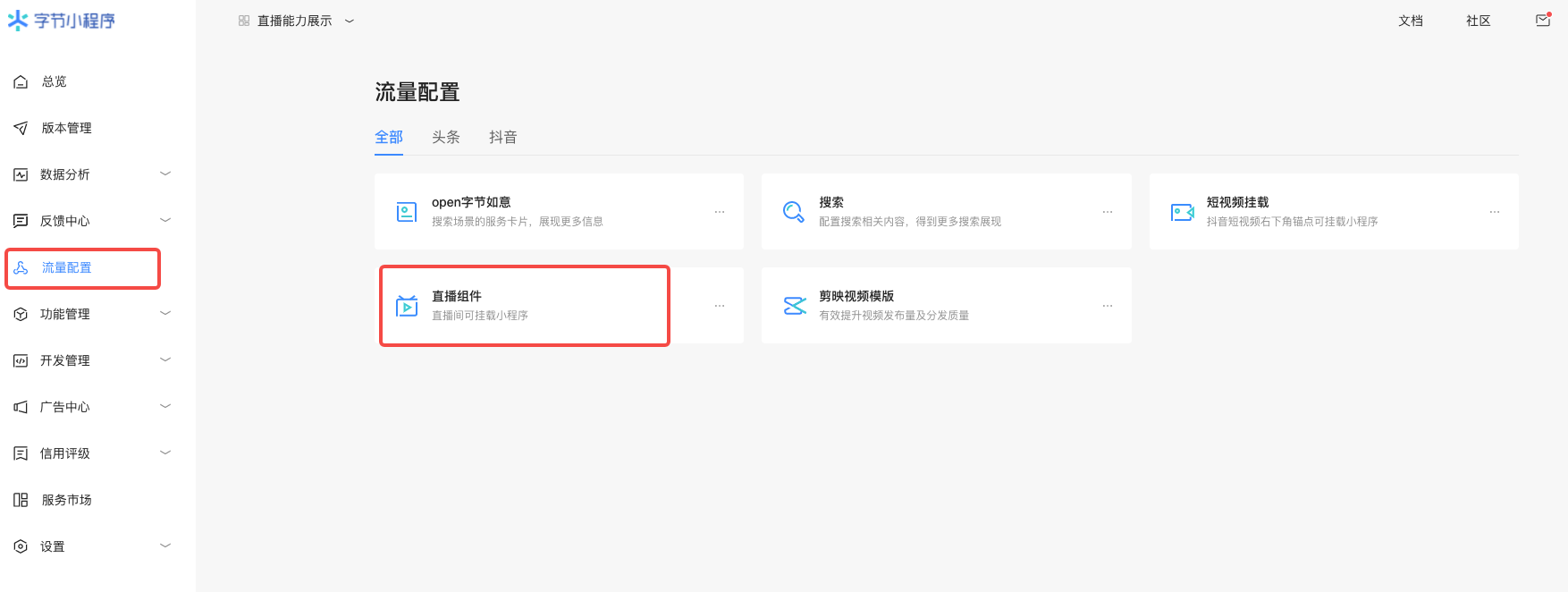Expand the 功能管理 menu chevron
The width and height of the screenshot is (1568, 592).
[165, 313]
